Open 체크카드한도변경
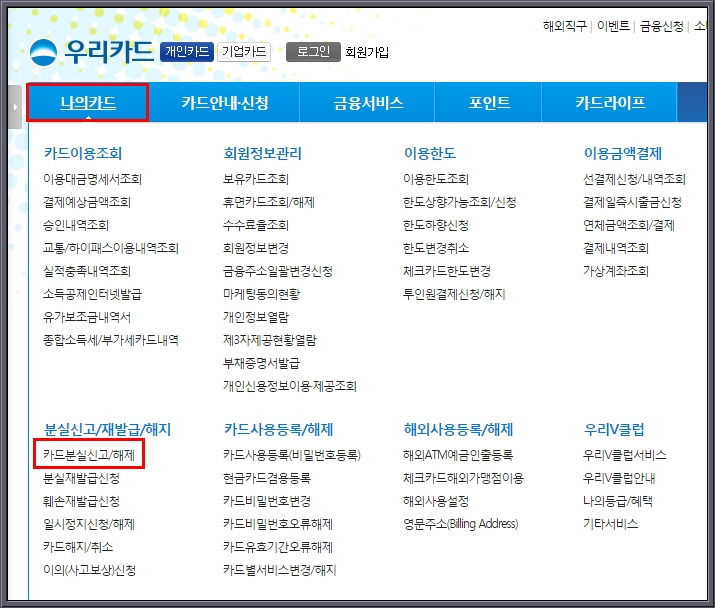Screen dimensions: 715x608 pos(447,271)
